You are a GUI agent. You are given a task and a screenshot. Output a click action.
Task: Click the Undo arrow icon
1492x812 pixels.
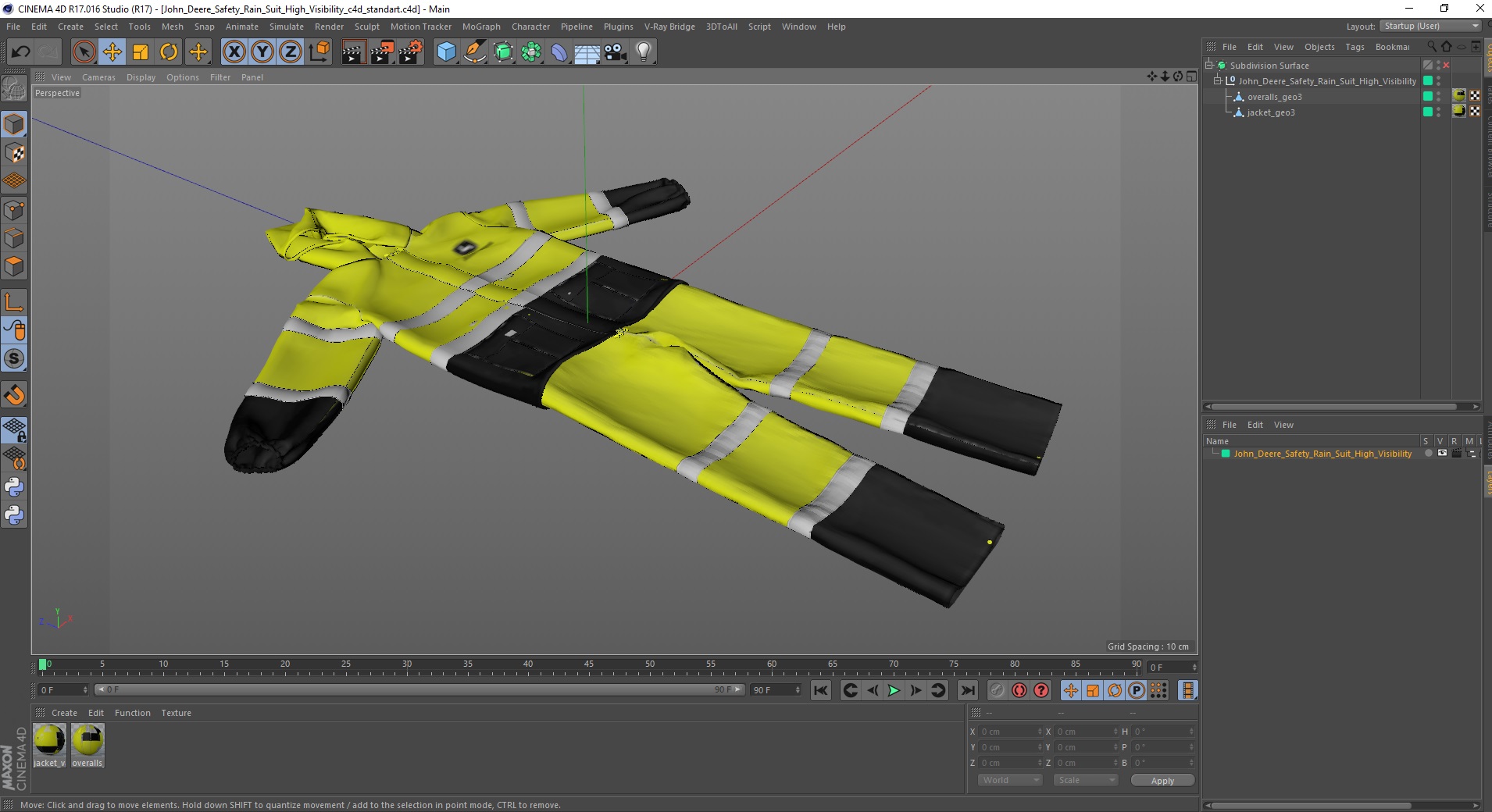coord(20,52)
